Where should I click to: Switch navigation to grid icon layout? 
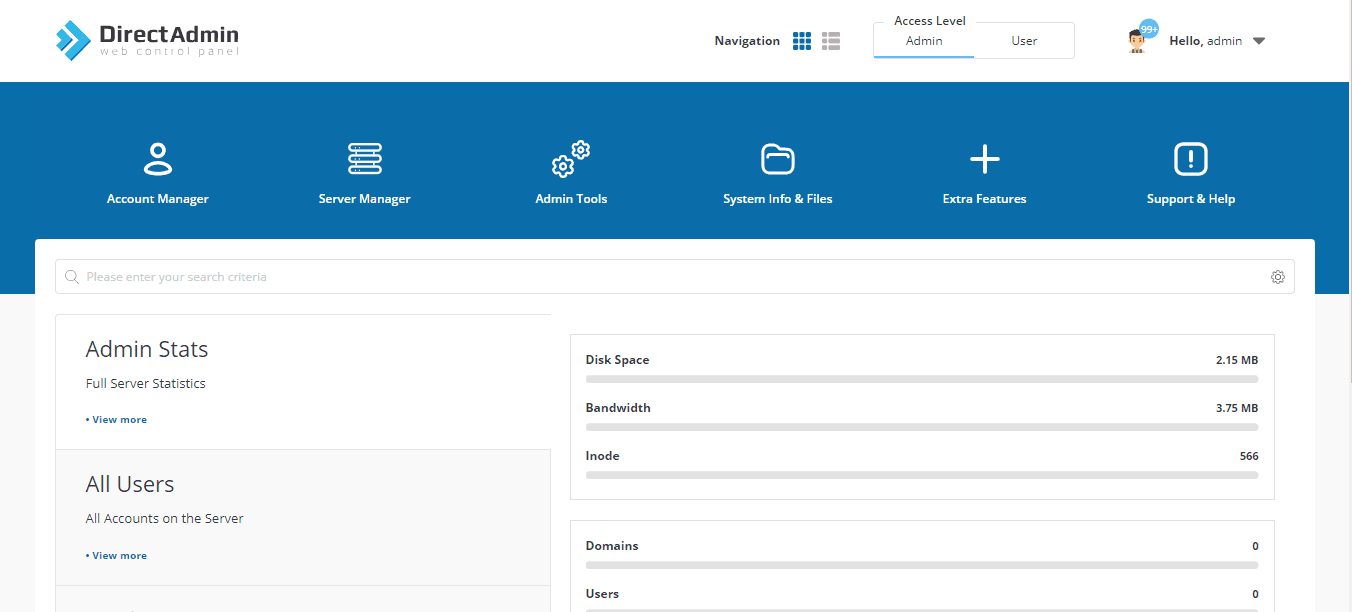click(x=802, y=41)
